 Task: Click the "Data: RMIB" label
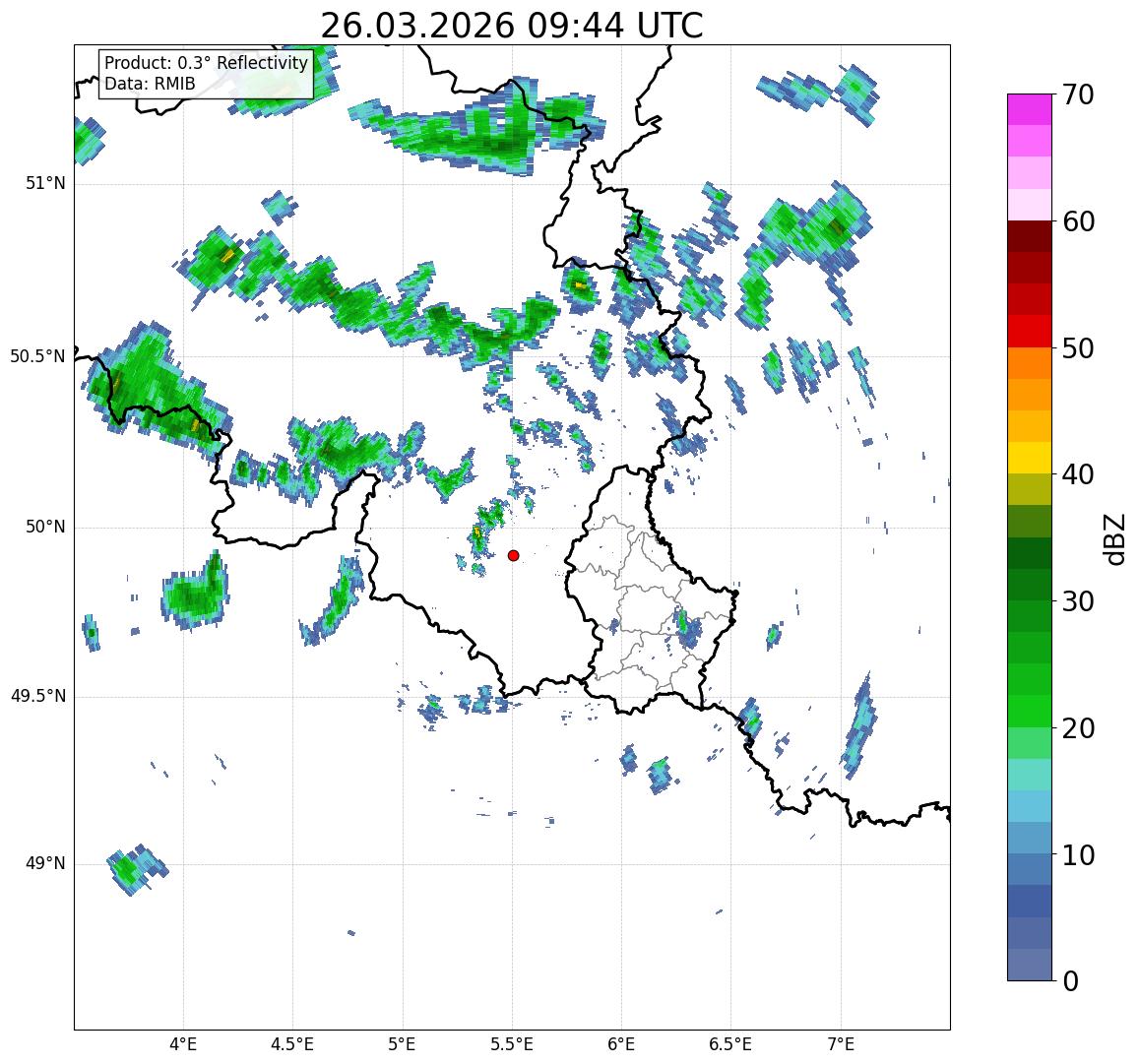150,85
